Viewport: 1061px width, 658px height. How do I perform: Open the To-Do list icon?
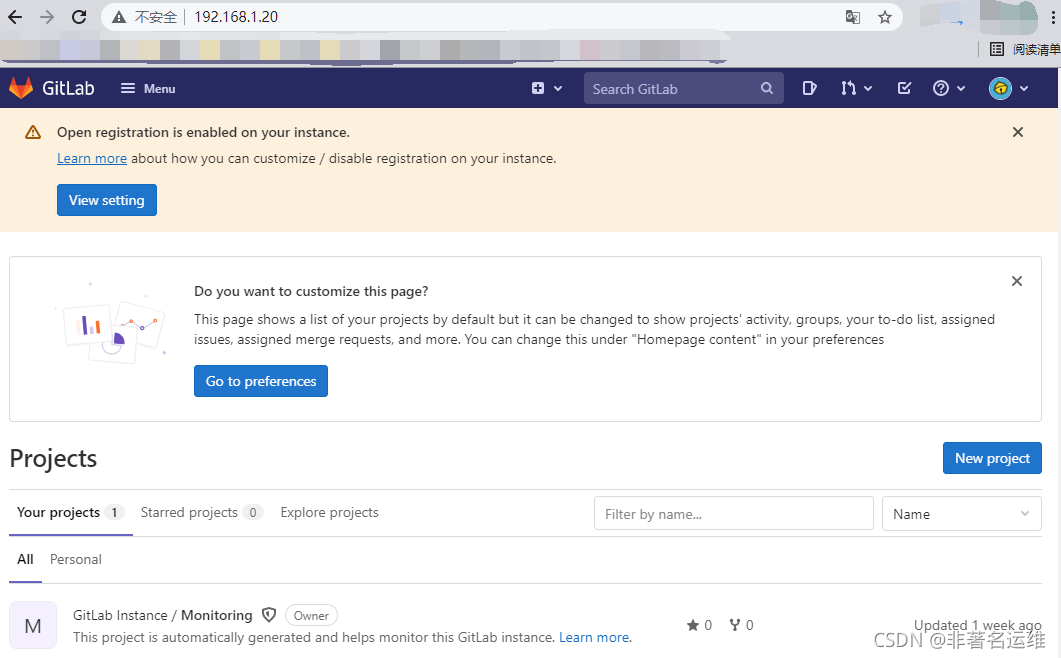[904, 88]
